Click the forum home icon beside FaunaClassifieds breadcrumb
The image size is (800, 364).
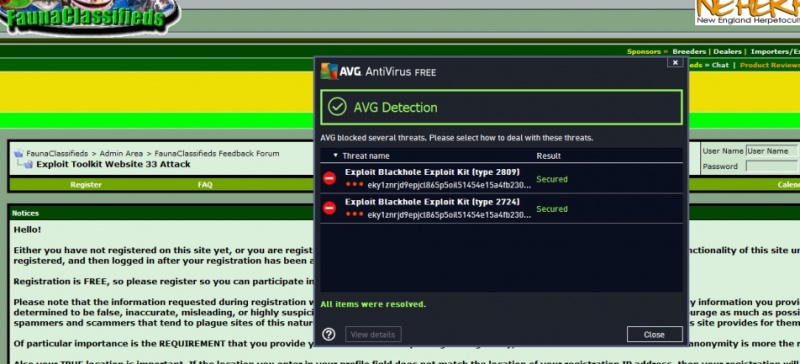pos(19,153)
